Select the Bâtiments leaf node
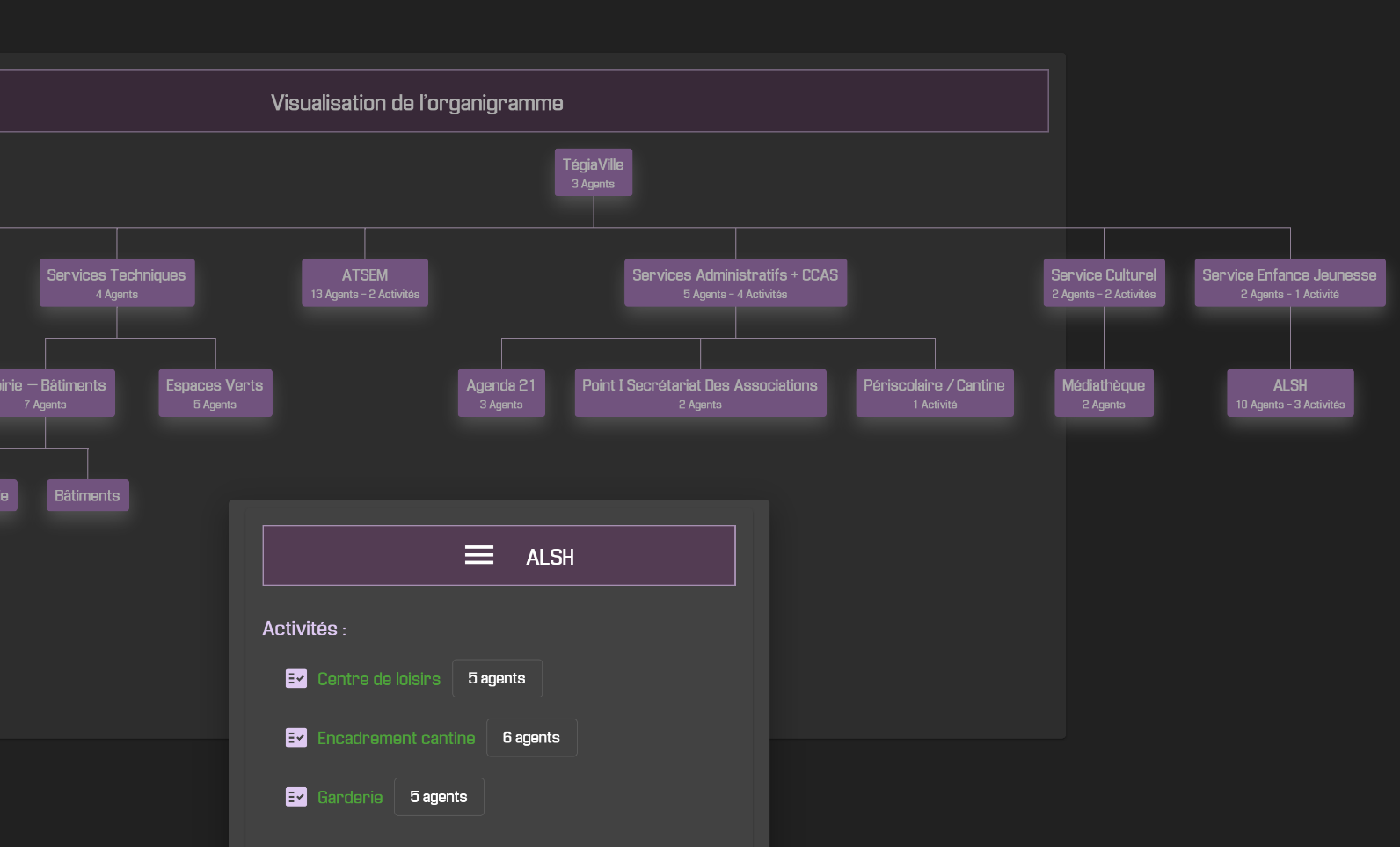The height and width of the screenshot is (847, 1400). click(x=87, y=495)
